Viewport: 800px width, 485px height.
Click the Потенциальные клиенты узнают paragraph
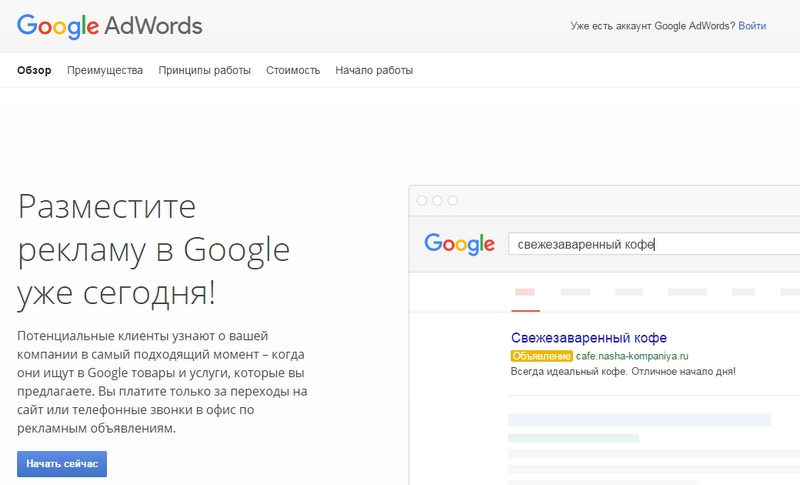click(x=162, y=382)
